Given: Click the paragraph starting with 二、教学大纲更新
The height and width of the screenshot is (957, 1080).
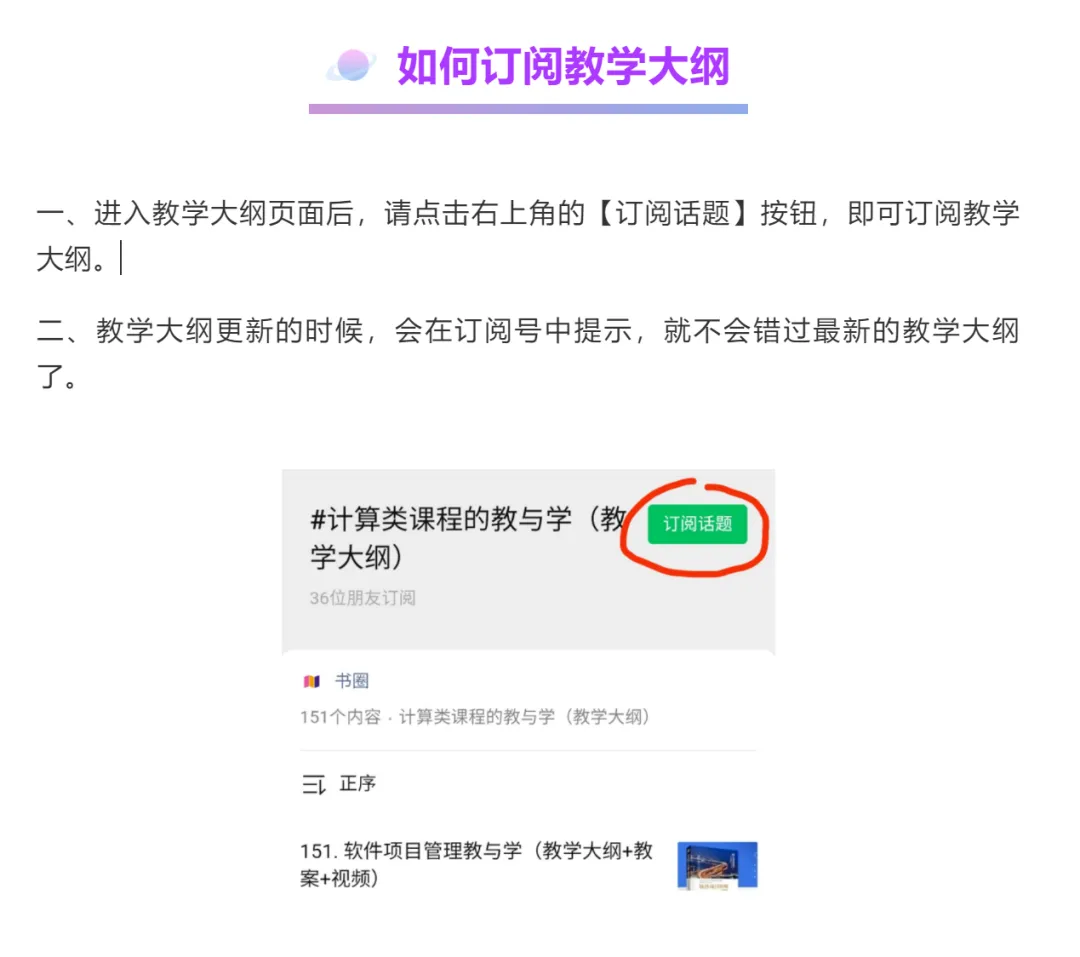Looking at the screenshot, I should (x=528, y=353).
